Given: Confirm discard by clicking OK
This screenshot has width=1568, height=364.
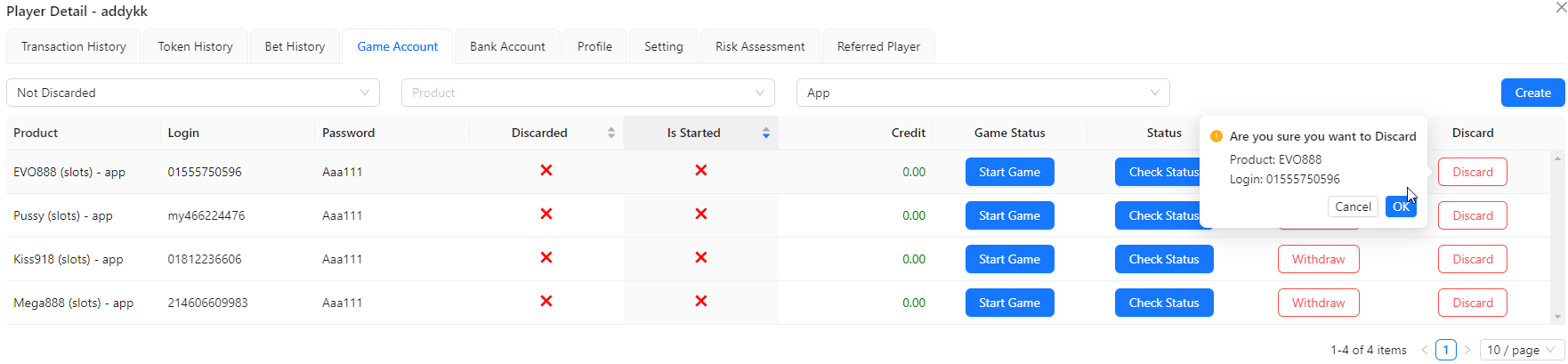Looking at the screenshot, I should [x=1401, y=206].
